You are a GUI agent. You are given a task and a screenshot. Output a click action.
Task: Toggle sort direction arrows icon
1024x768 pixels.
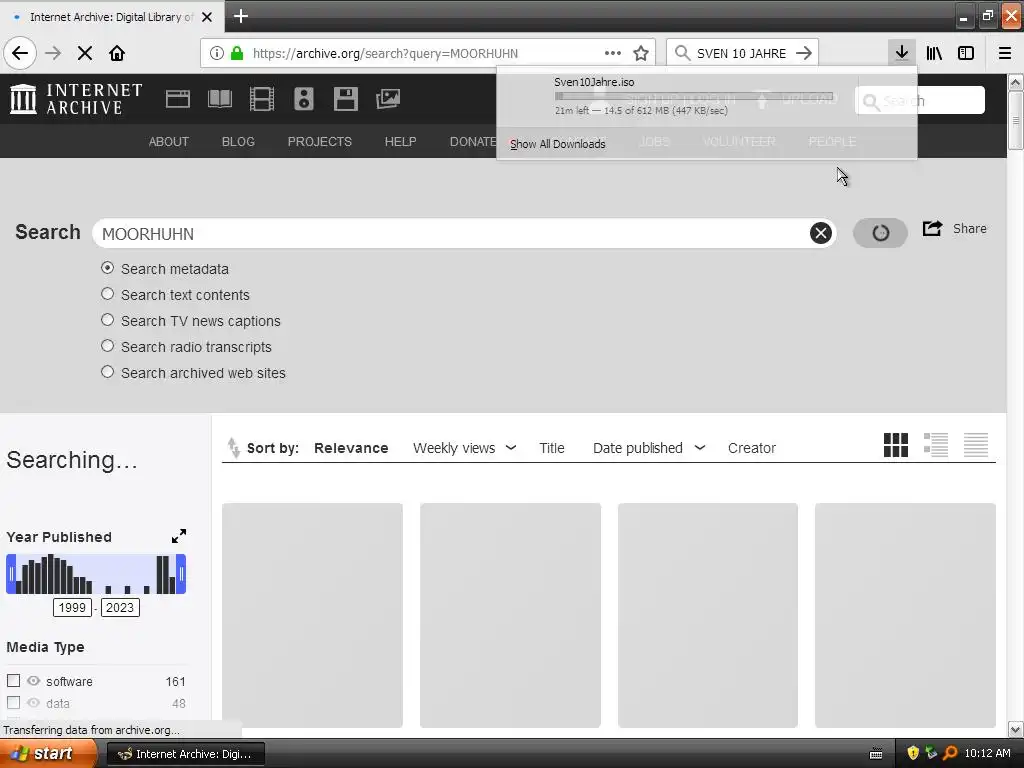233,448
